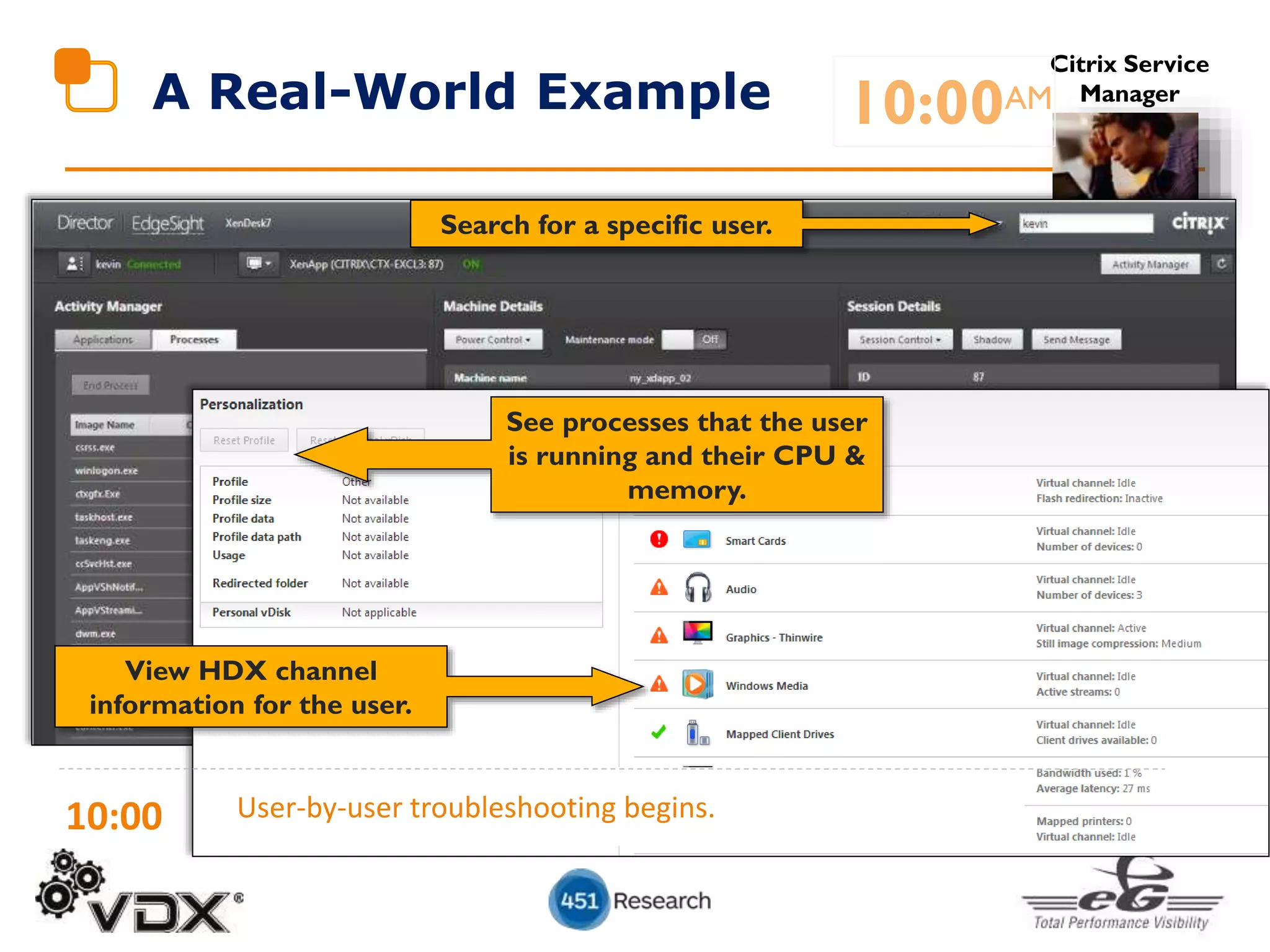Screen dimensions: 1270x952
Task: Click the Mapped Client Drives label
Action: click(x=780, y=734)
